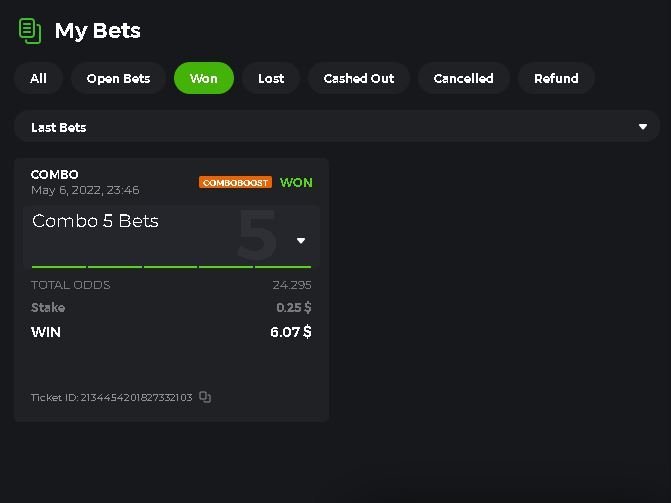Click the COMBOBOOST badge
The image size is (671, 503).
click(235, 183)
